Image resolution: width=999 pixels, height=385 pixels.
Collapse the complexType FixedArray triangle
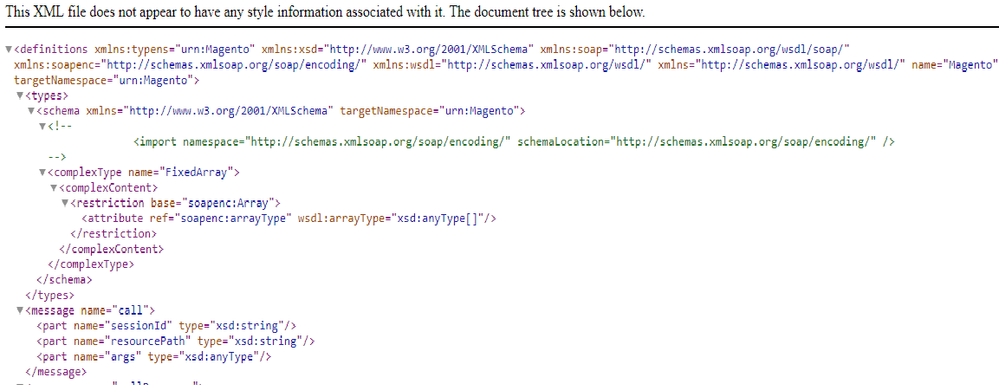point(42,172)
